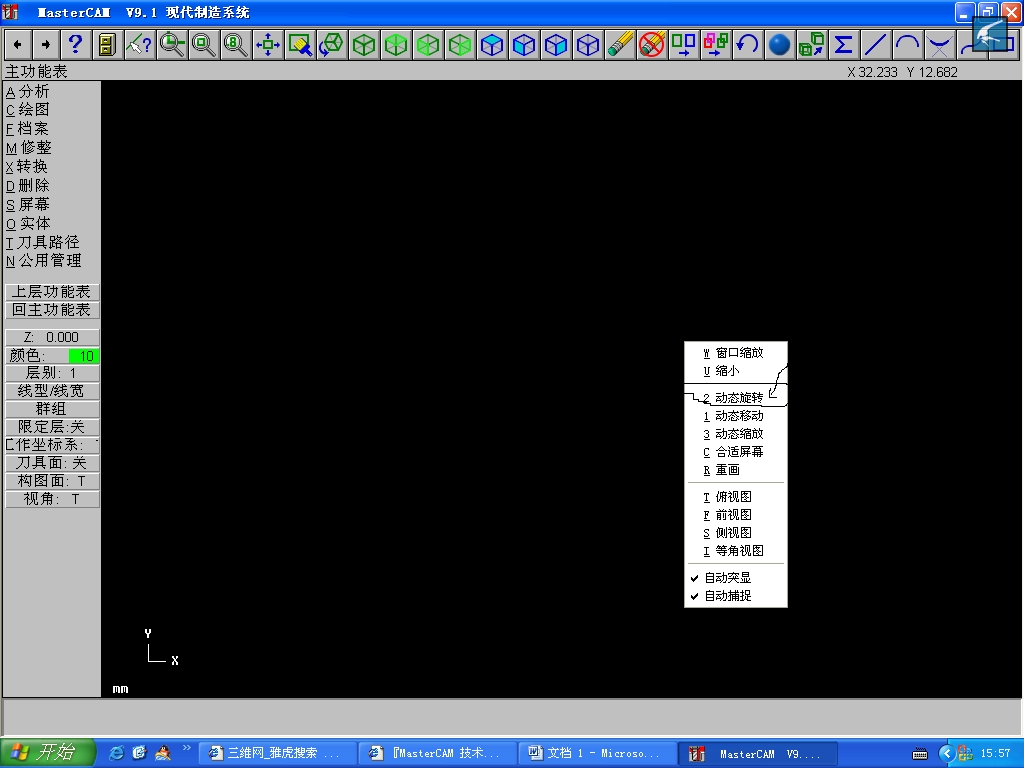Open the 视角: T selector
The width and height of the screenshot is (1024, 768).
(x=52, y=500)
